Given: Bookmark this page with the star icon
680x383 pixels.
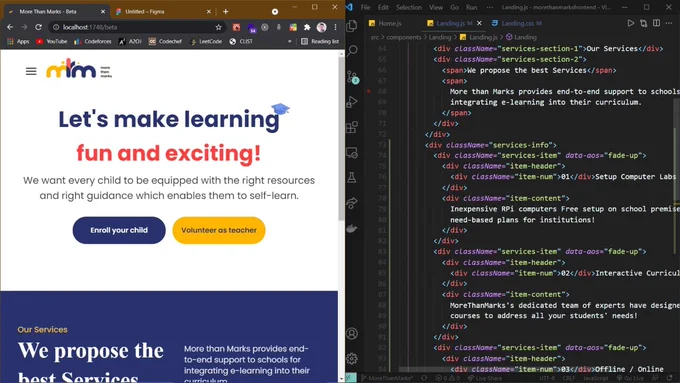Looking at the screenshot, I should tap(219, 27).
